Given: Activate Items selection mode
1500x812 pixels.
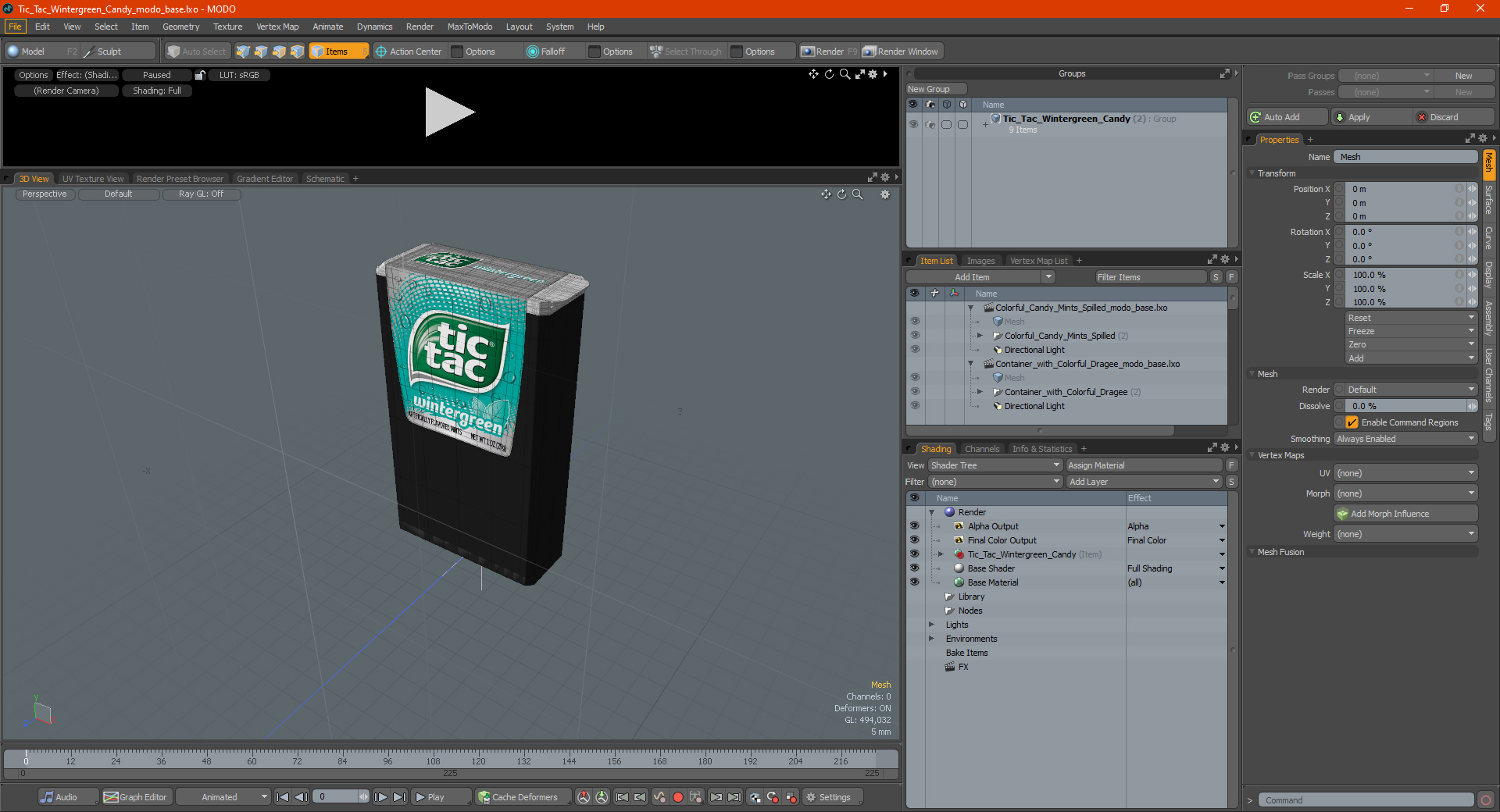Looking at the screenshot, I should pyautogui.click(x=338, y=52).
